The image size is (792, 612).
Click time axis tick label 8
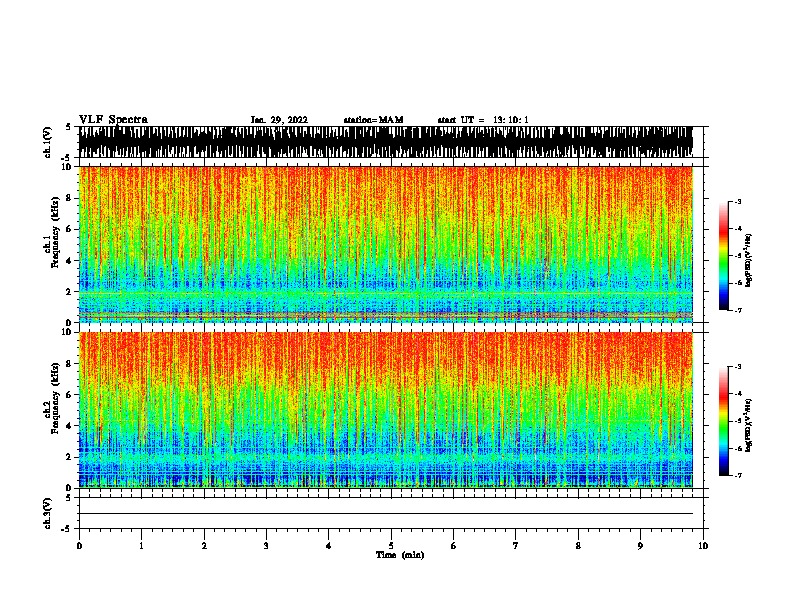coord(578,546)
